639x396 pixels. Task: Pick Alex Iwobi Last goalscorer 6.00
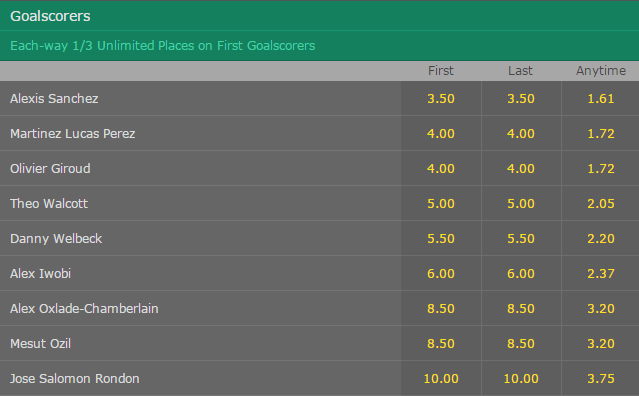(x=521, y=274)
